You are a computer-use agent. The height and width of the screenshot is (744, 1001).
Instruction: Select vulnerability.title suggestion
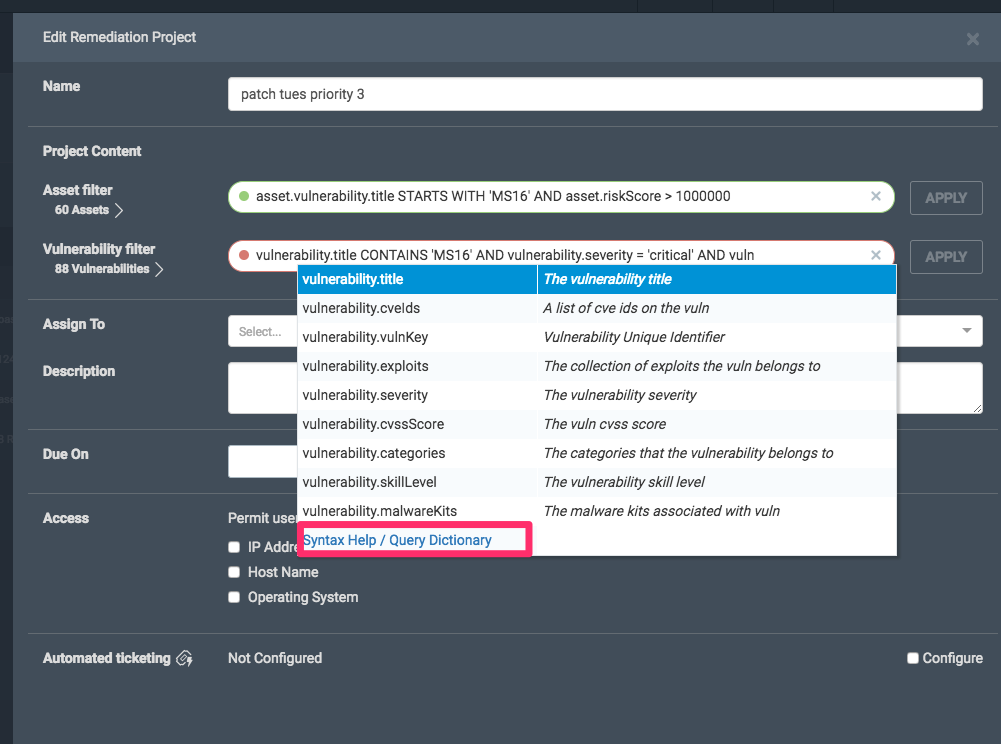tap(353, 279)
